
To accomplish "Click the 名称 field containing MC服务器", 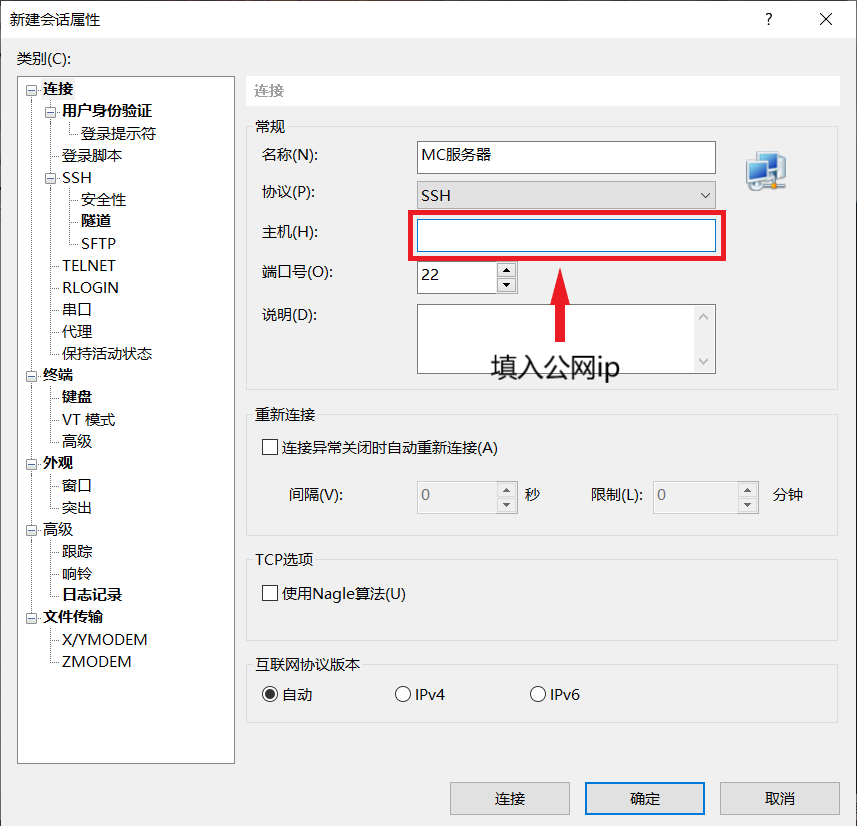I will pyautogui.click(x=566, y=157).
